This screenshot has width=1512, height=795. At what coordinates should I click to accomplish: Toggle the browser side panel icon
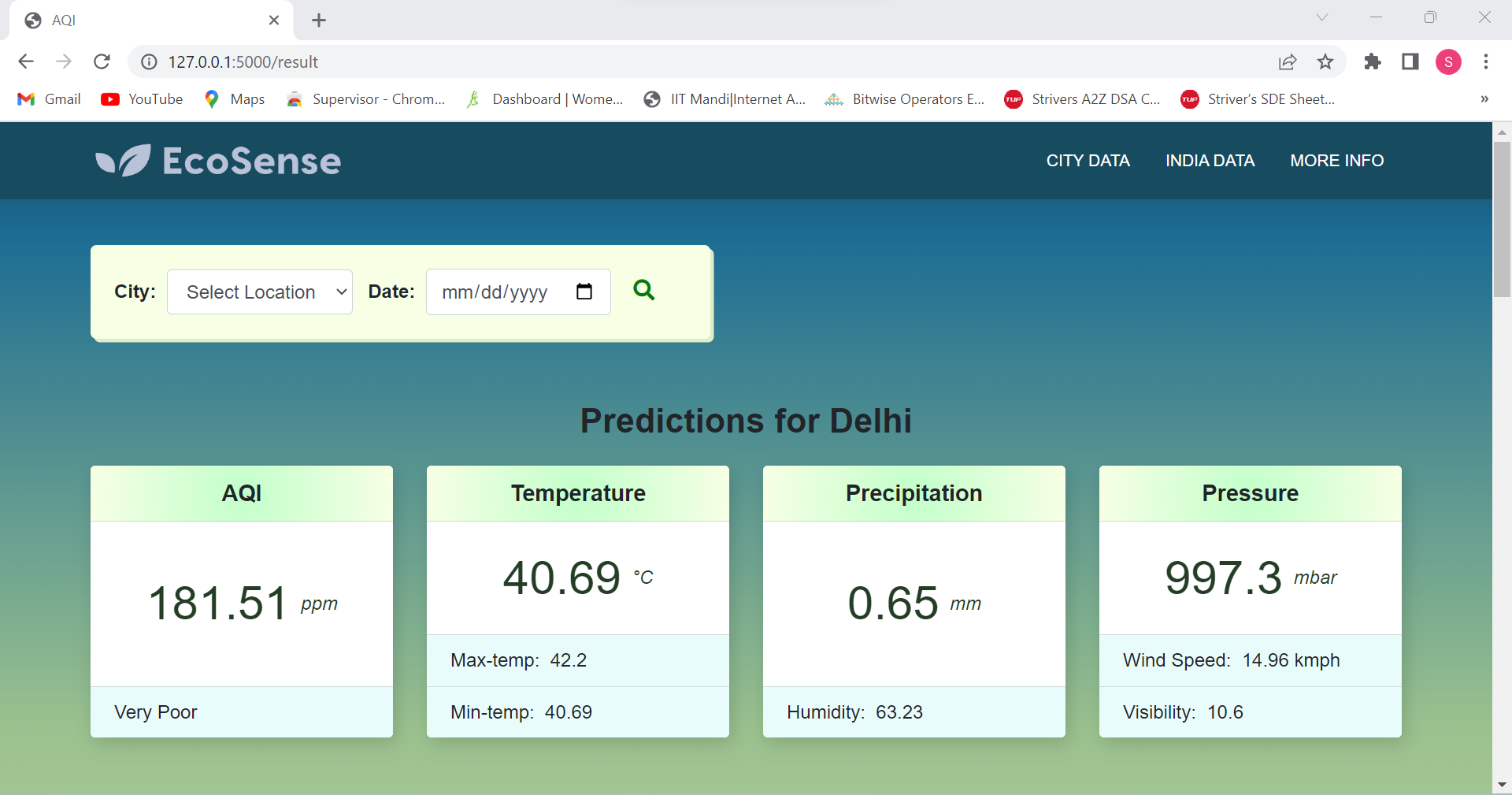click(x=1410, y=61)
